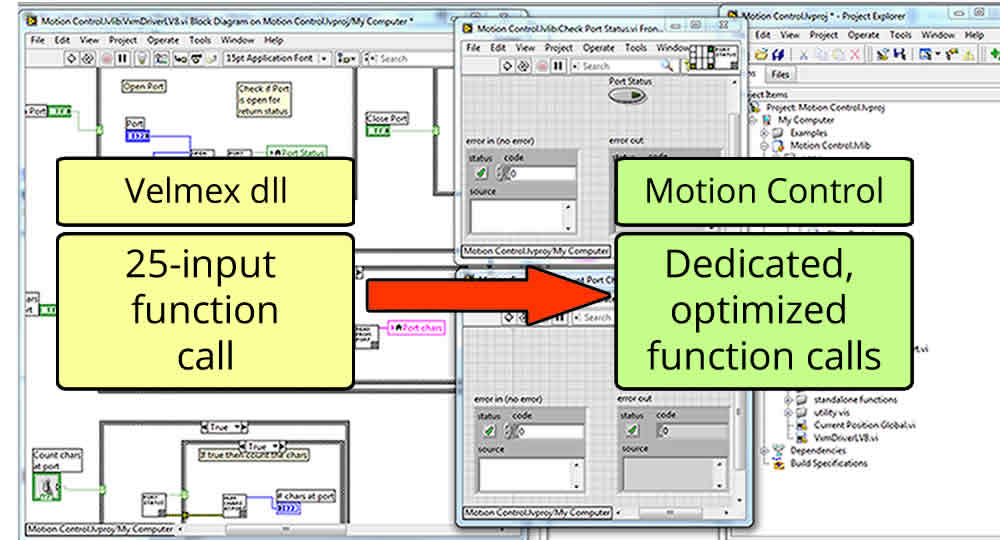Open the Application Font dropdown
Image resolution: width=1000 pixels, height=540 pixels.
pos(276,58)
